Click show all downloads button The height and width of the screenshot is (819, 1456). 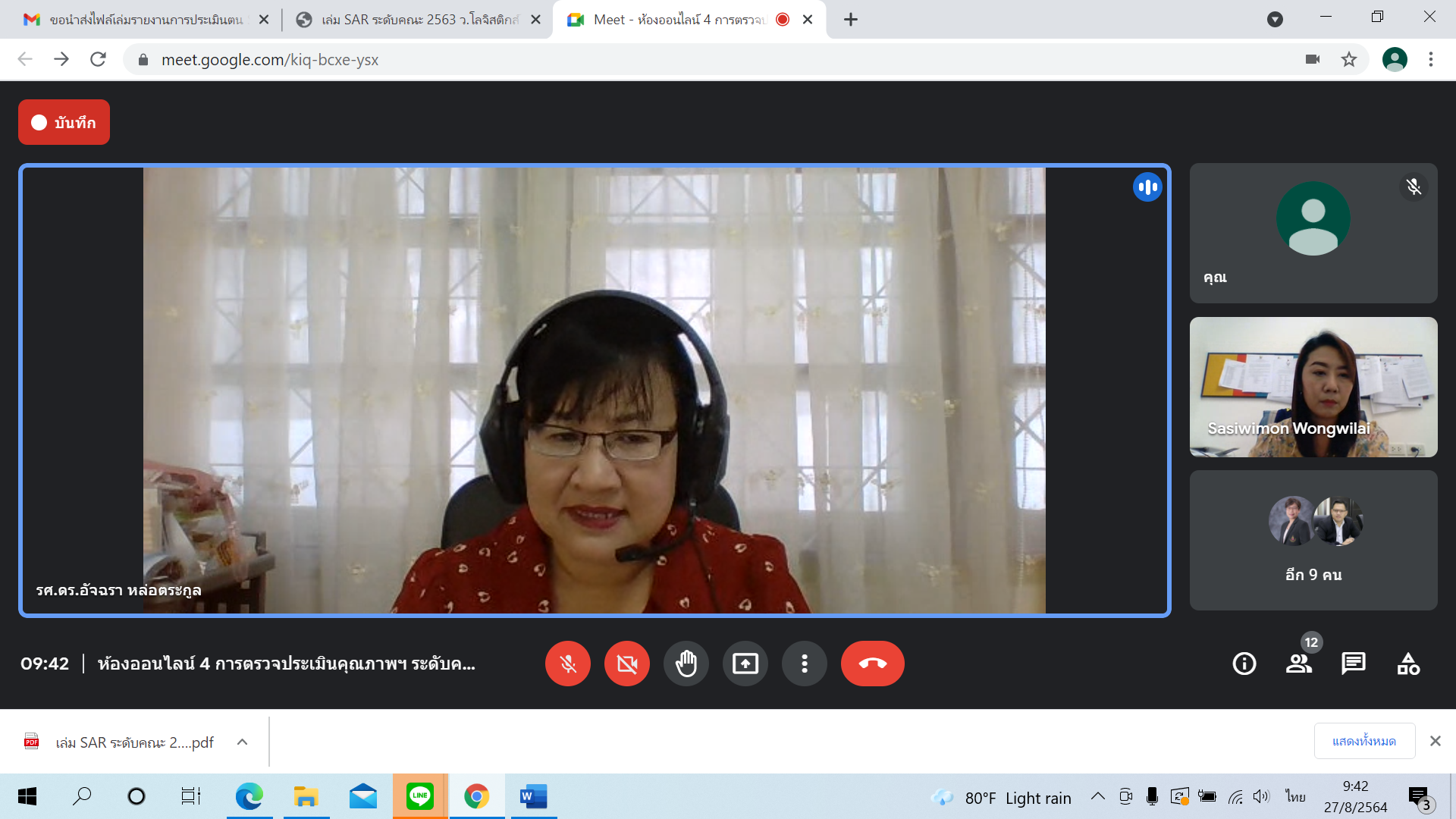1363,741
